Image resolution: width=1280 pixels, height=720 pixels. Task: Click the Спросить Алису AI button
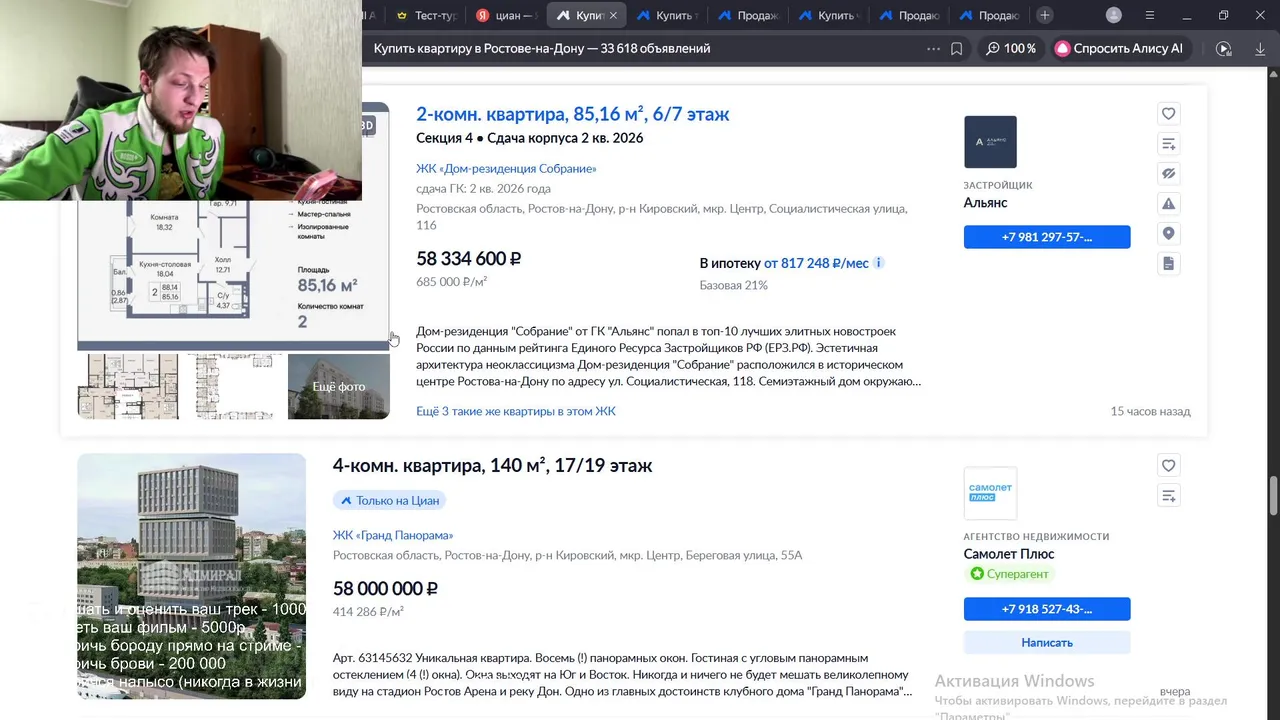pyautogui.click(x=1118, y=48)
